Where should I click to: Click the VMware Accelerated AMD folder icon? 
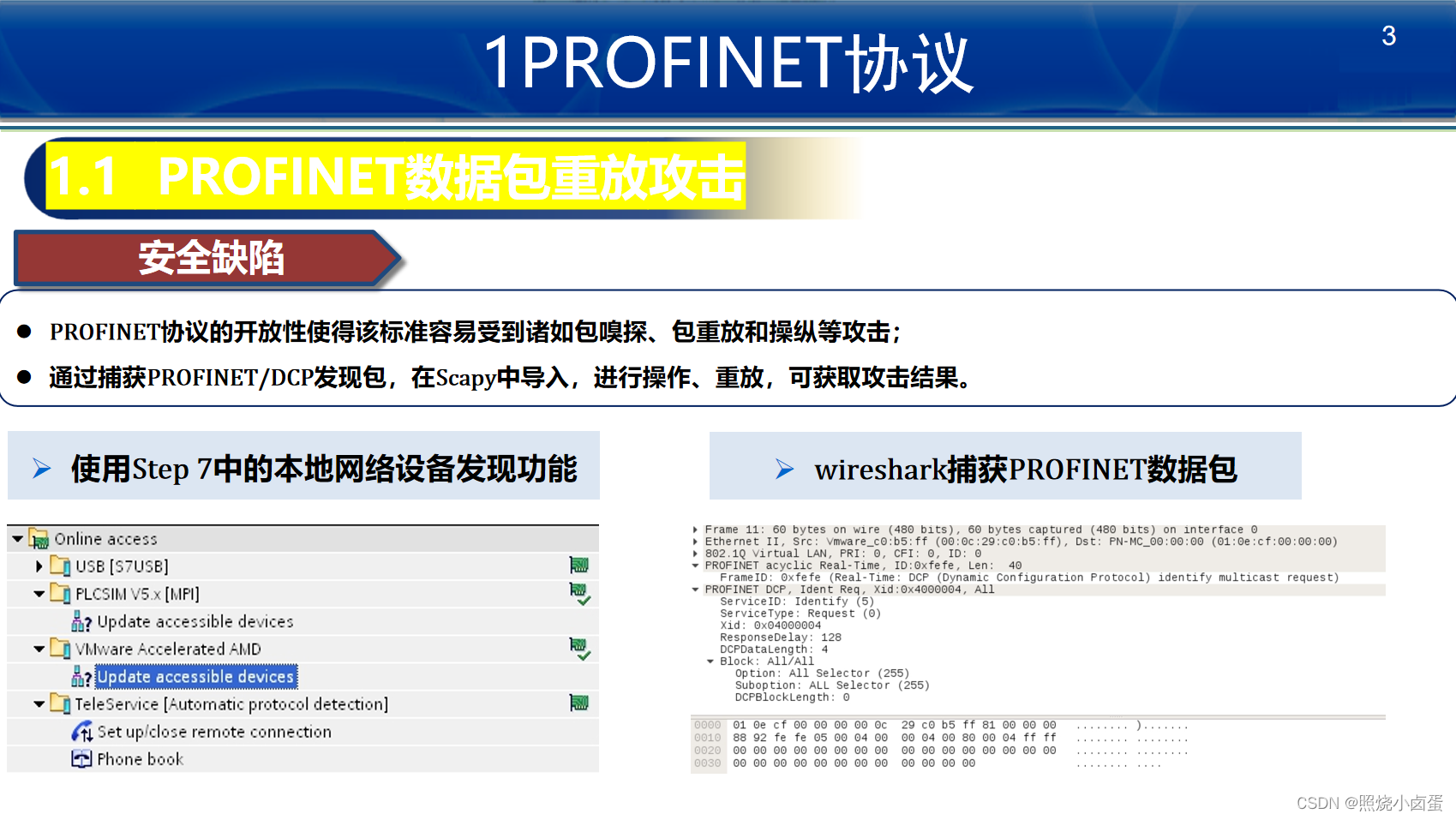coord(60,648)
